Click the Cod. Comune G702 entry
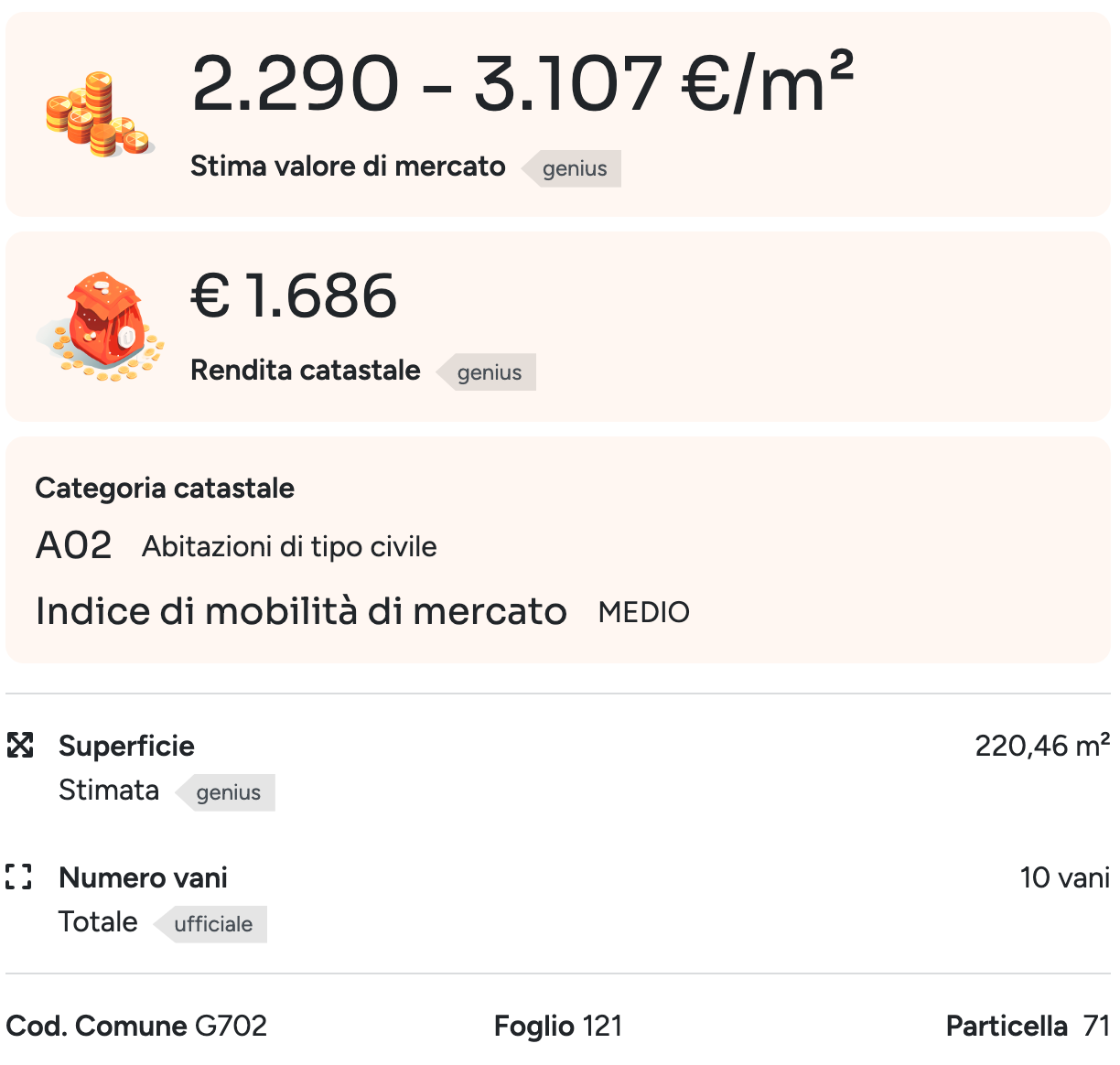 pos(136,1027)
